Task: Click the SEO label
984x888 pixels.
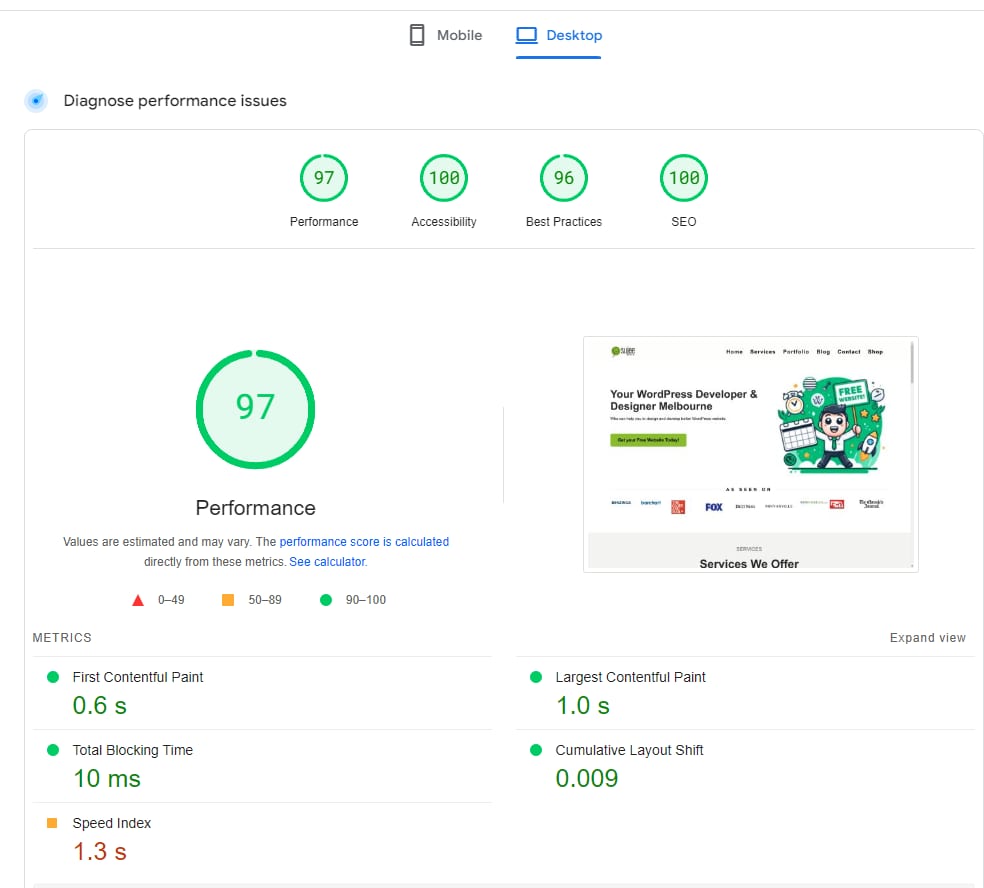Action: click(x=683, y=222)
